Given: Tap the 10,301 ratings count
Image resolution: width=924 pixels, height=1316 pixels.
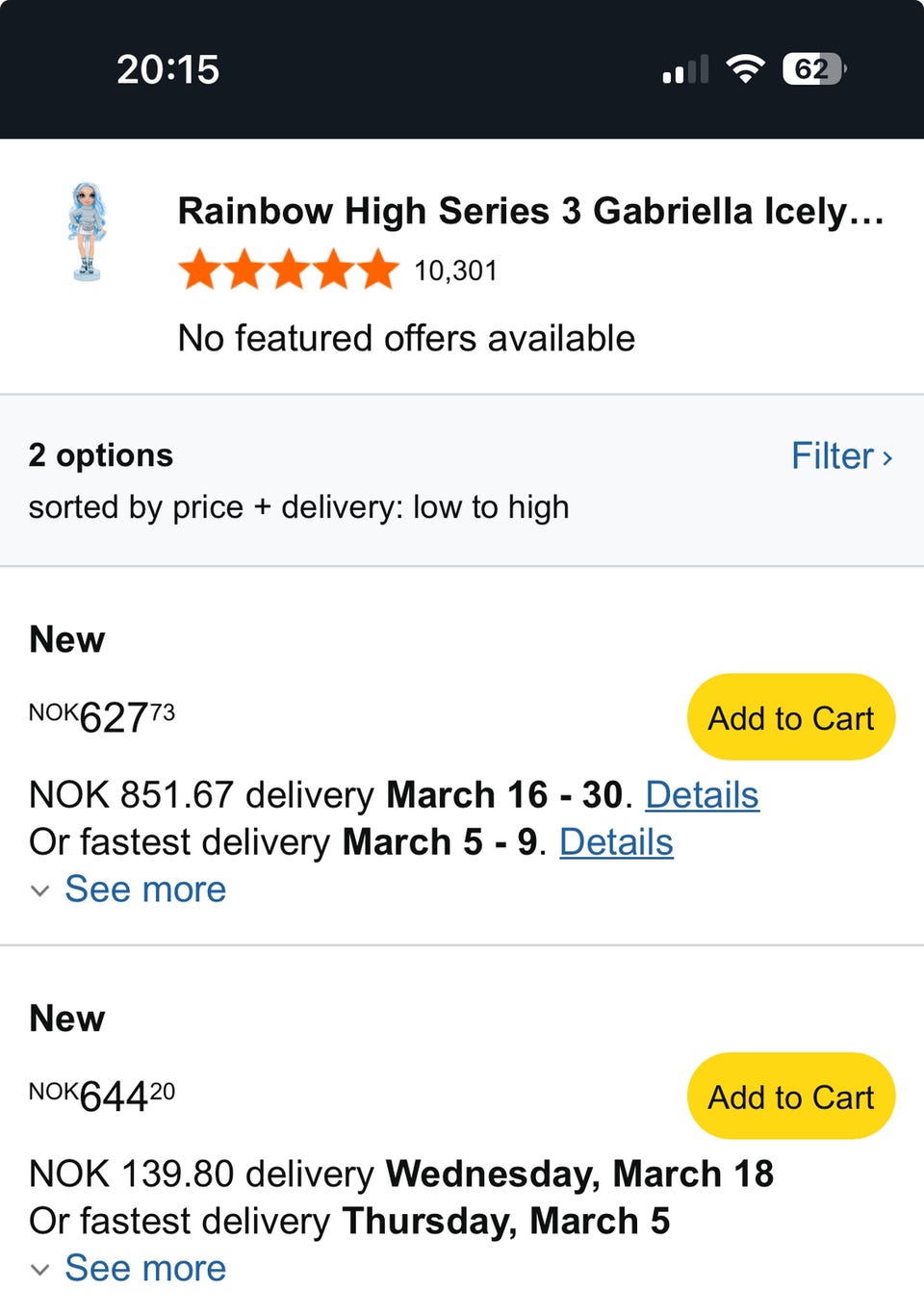Looking at the screenshot, I should pyautogui.click(x=455, y=271).
